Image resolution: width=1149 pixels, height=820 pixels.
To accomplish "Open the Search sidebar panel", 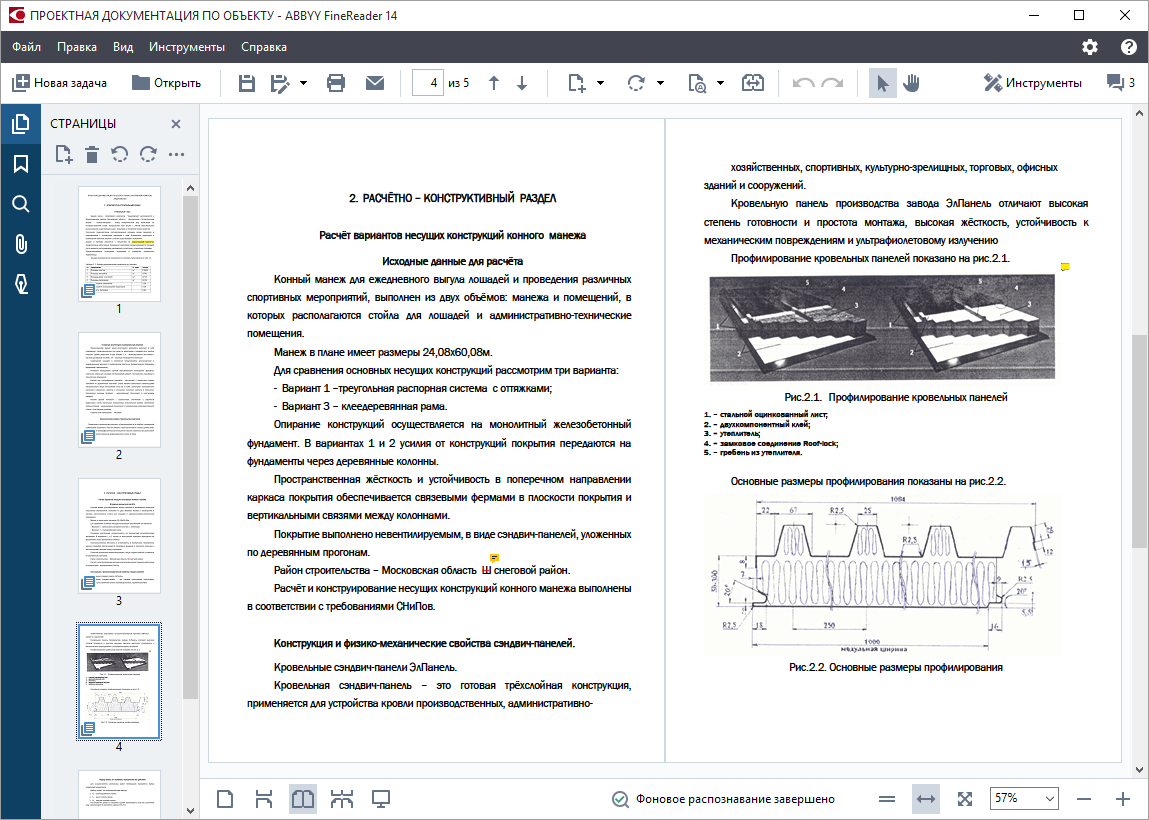I will pyautogui.click(x=21, y=204).
